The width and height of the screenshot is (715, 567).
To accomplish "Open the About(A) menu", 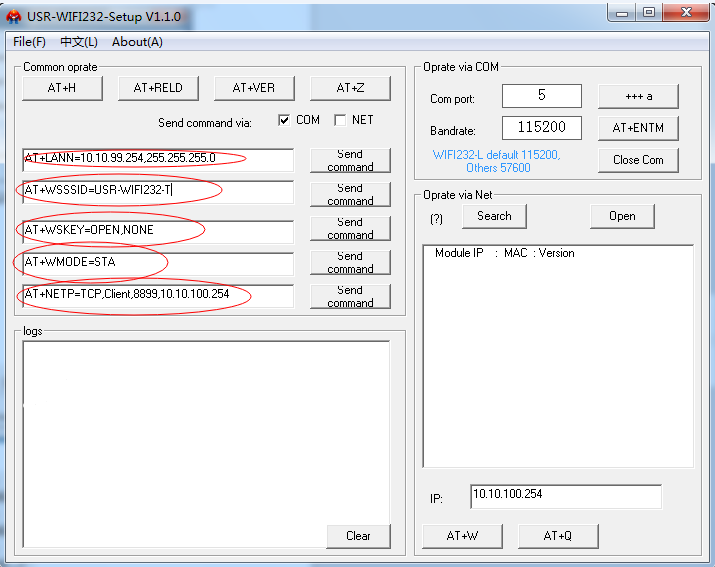I will pos(137,42).
